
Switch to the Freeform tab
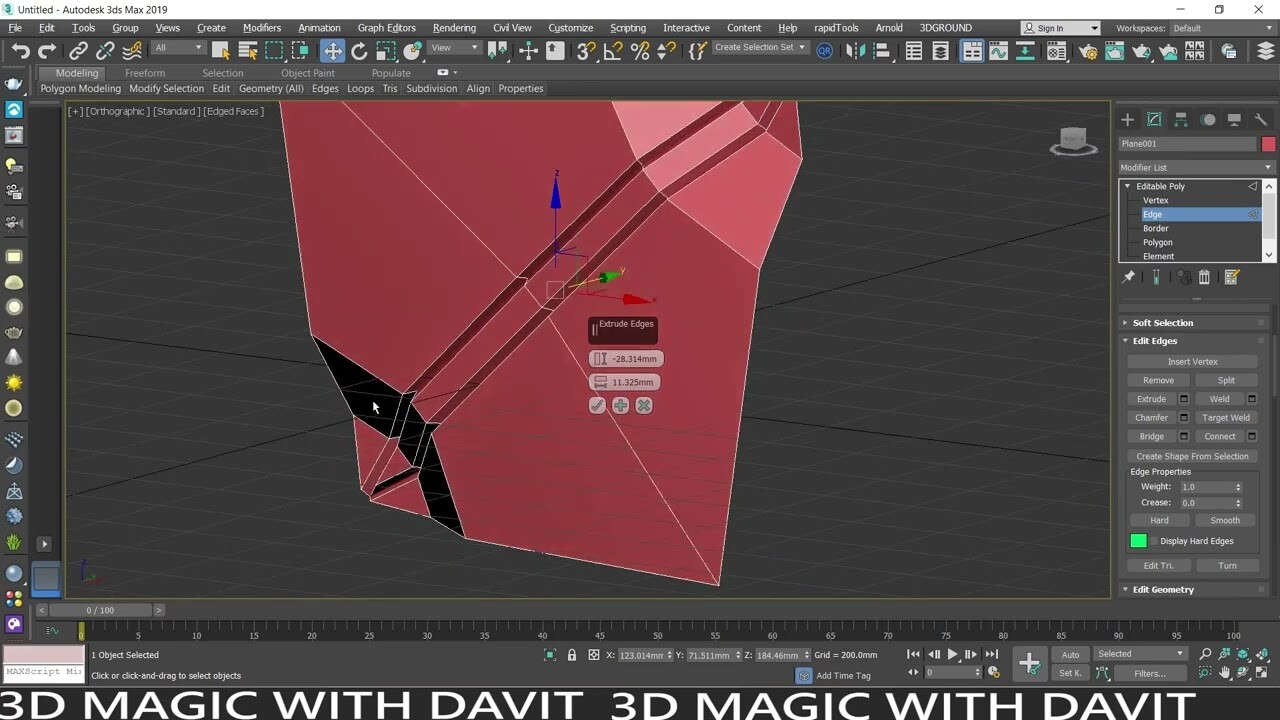point(146,73)
